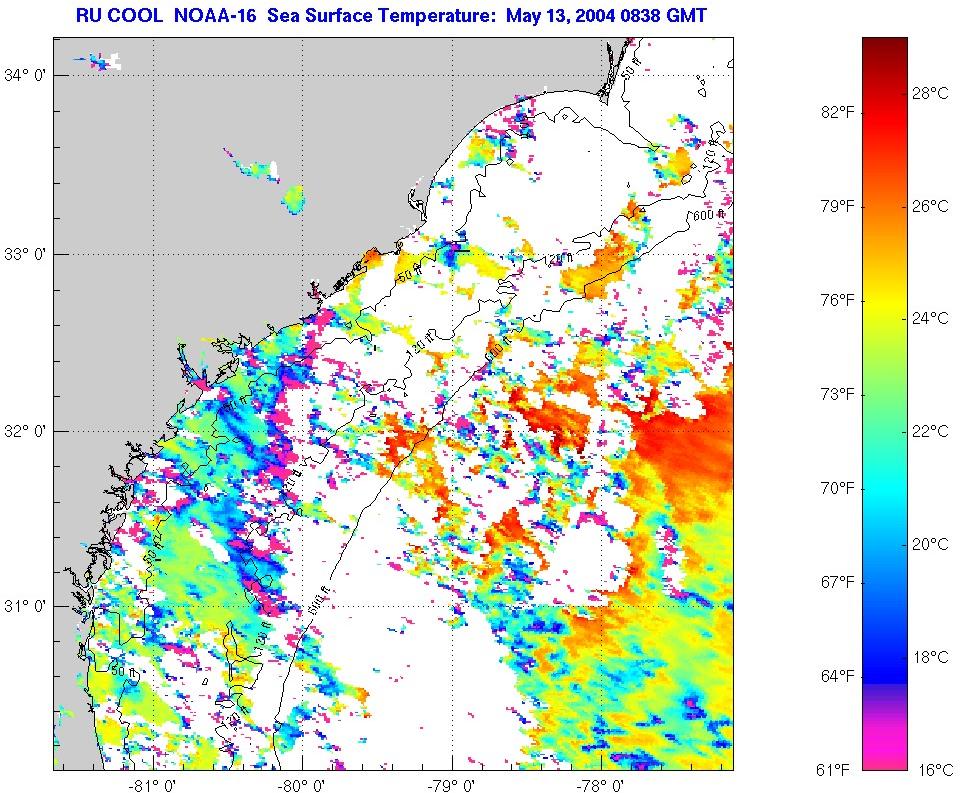This screenshot has height=793, width=960.
Task: Click the -81° 0' longitude label
Action: pos(153,785)
